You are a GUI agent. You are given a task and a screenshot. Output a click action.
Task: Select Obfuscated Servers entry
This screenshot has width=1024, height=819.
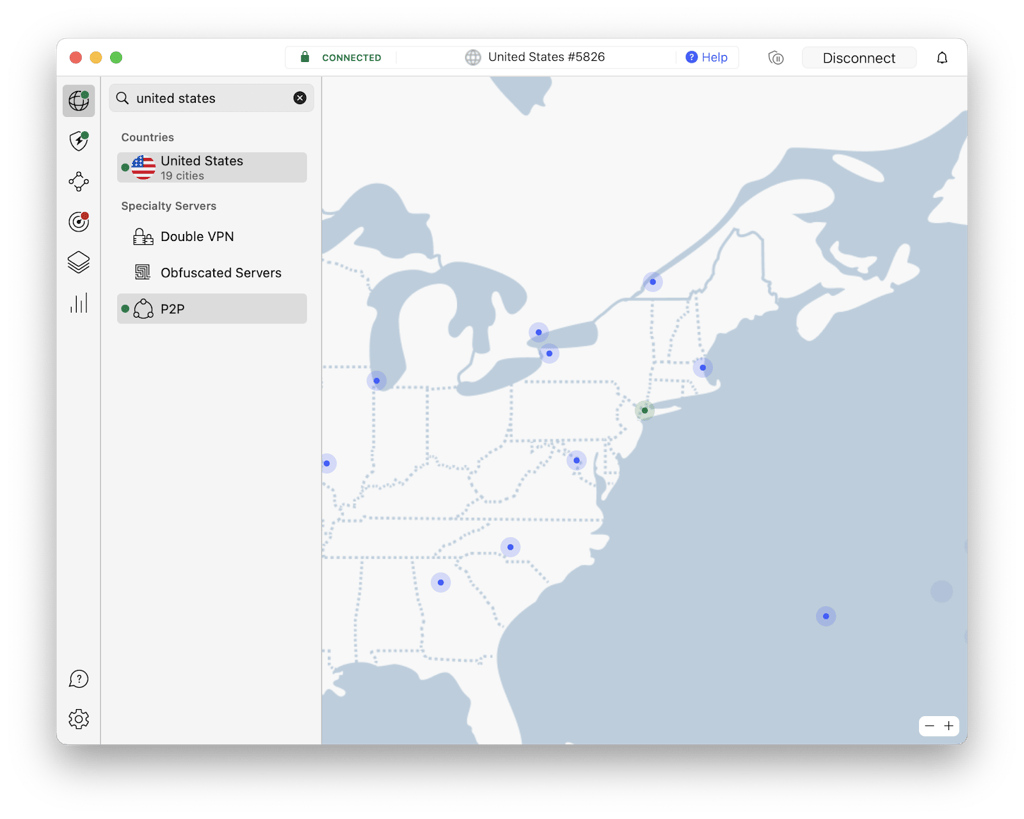coord(212,272)
